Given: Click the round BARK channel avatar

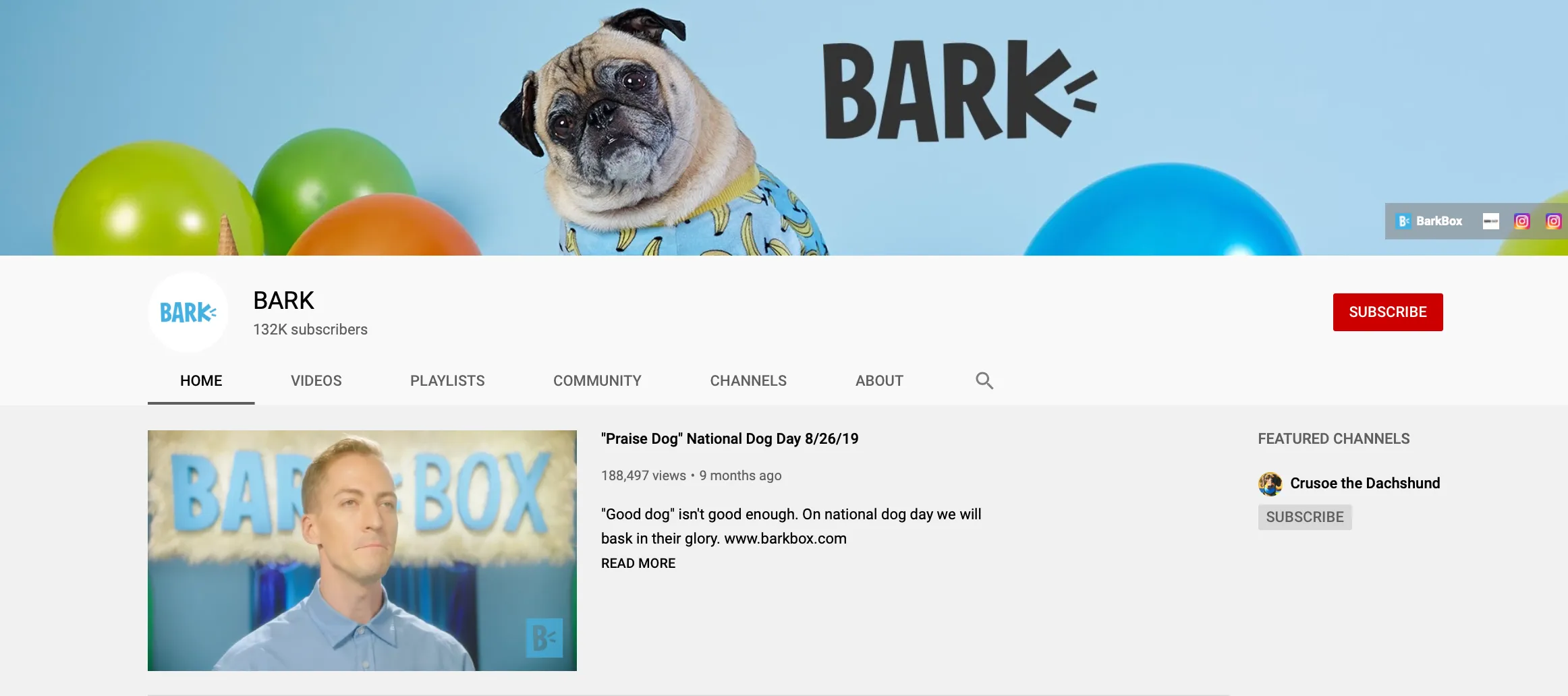Looking at the screenshot, I should pyautogui.click(x=188, y=312).
